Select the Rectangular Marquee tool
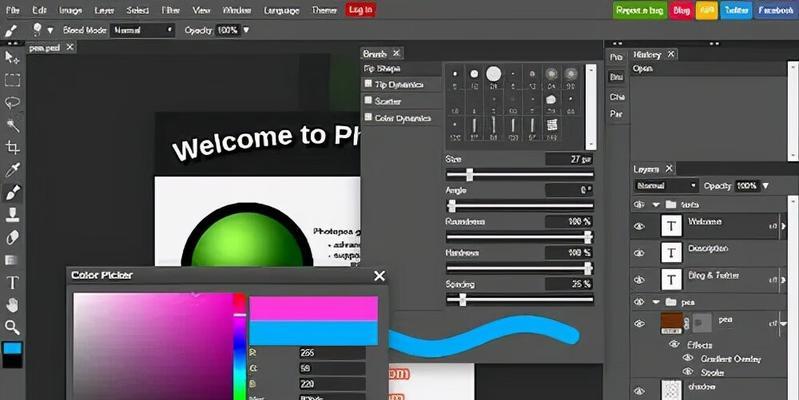The height and width of the screenshot is (400, 799). pos(12,80)
